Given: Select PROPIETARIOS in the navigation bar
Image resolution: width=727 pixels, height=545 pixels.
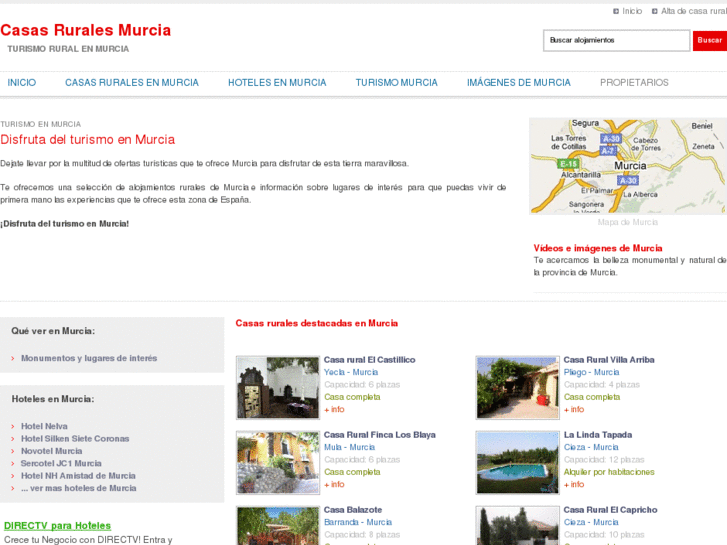Looking at the screenshot, I should (634, 83).
